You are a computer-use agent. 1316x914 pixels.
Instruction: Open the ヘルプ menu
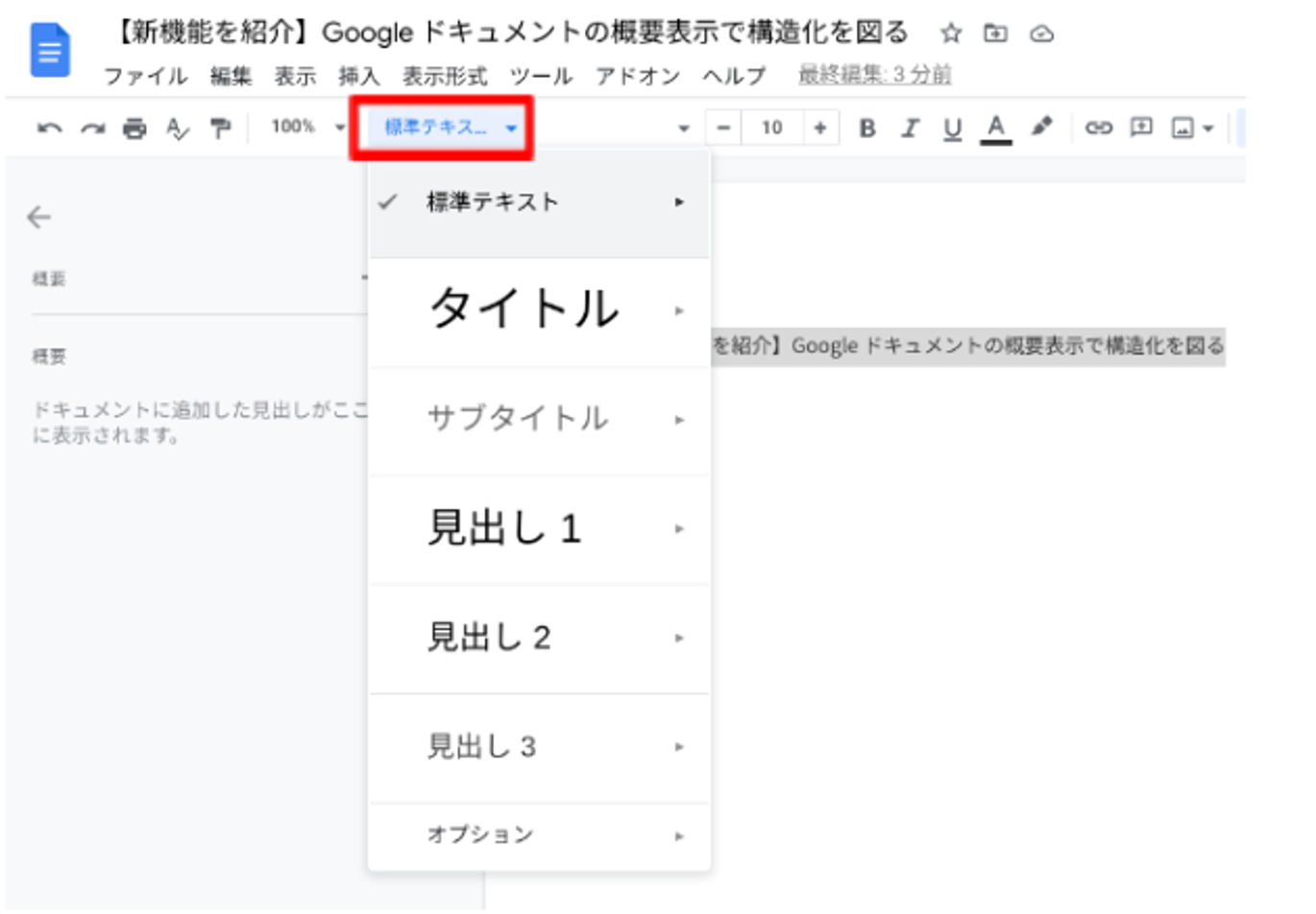click(735, 76)
